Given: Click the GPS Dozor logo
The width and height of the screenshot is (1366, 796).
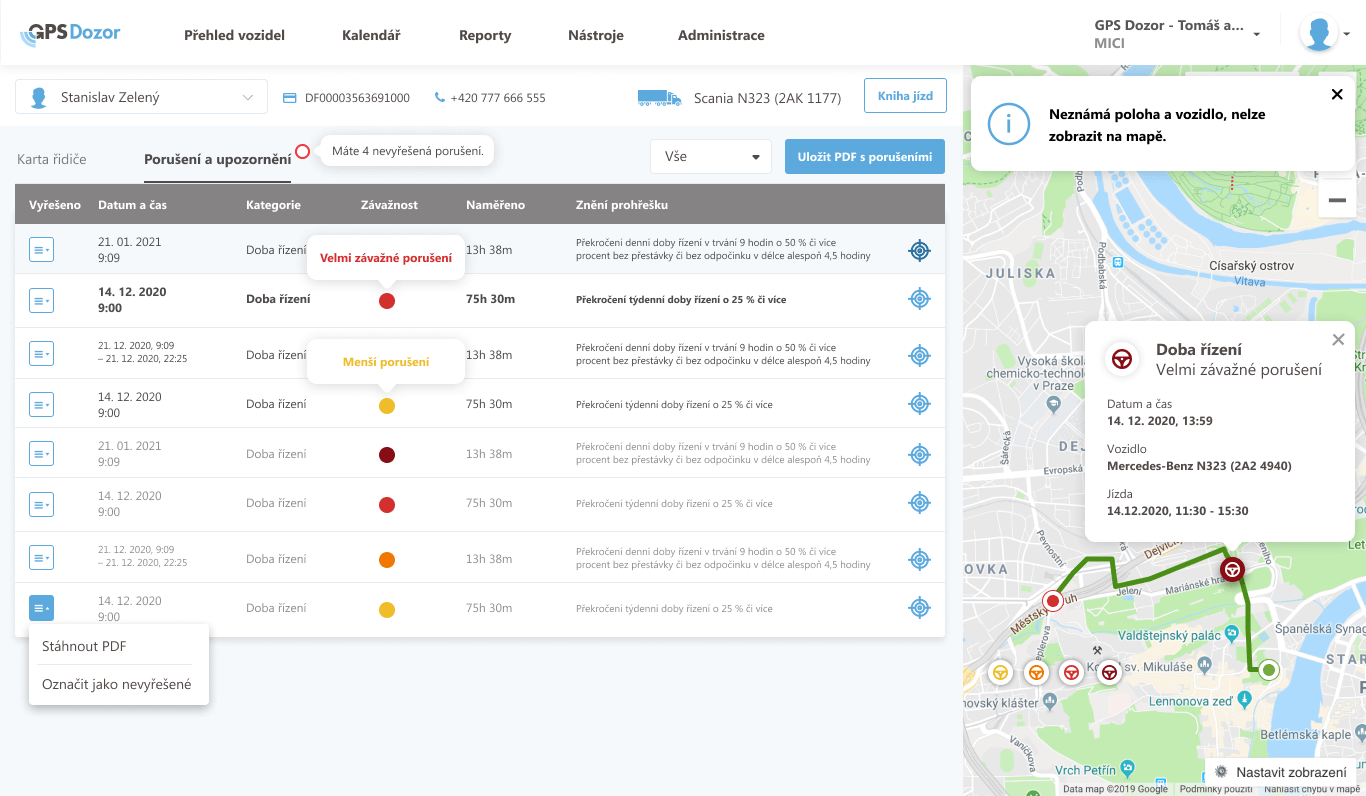Looking at the screenshot, I should click(70, 34).
